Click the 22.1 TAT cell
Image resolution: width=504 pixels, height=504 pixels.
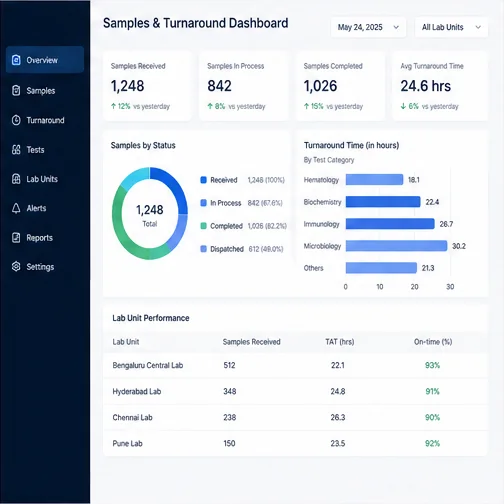(338, 365)
